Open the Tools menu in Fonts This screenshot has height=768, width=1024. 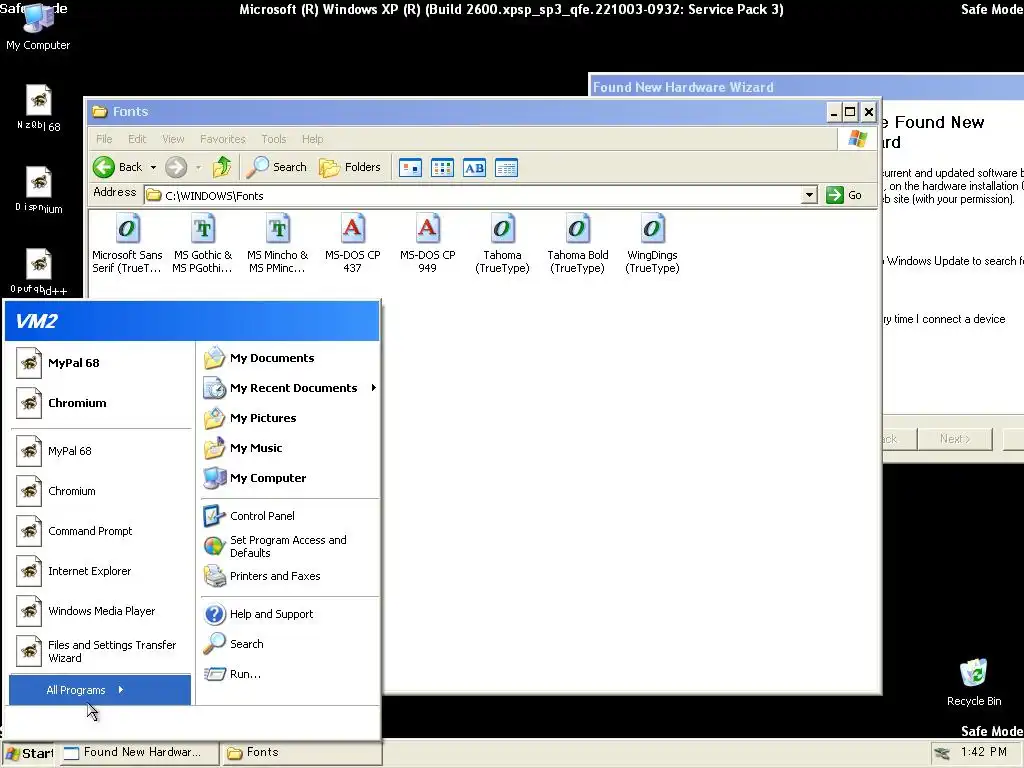[274, 139]
